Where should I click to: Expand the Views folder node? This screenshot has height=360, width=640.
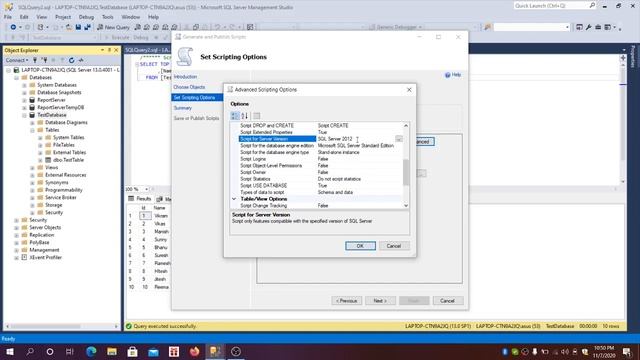pos(32,168)
